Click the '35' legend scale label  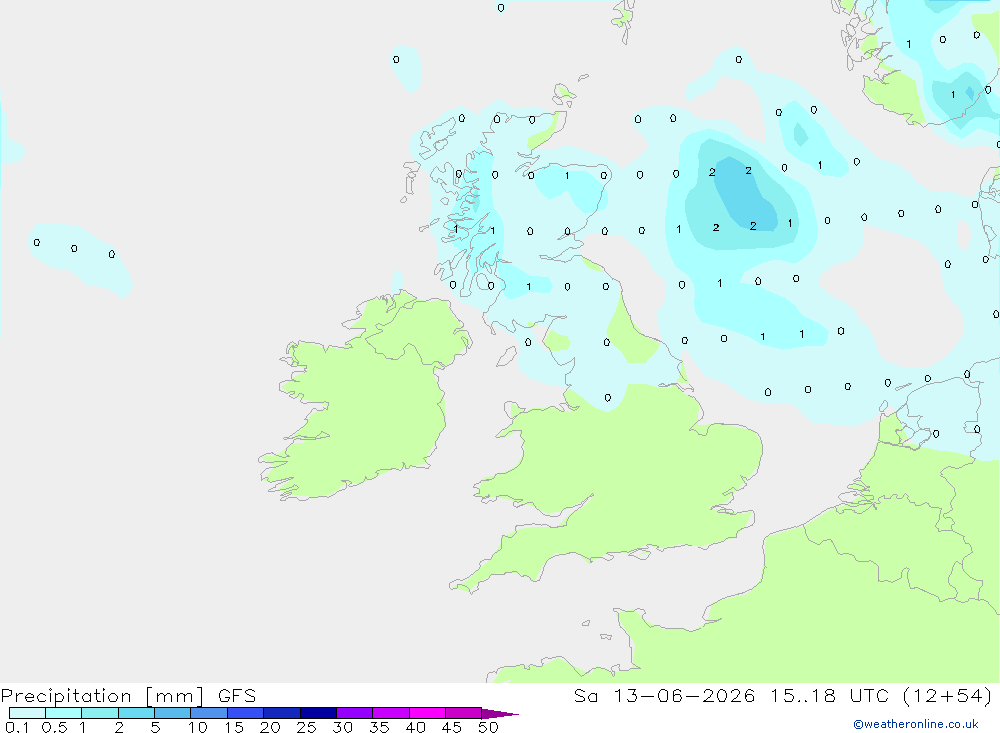coord(379,727)
